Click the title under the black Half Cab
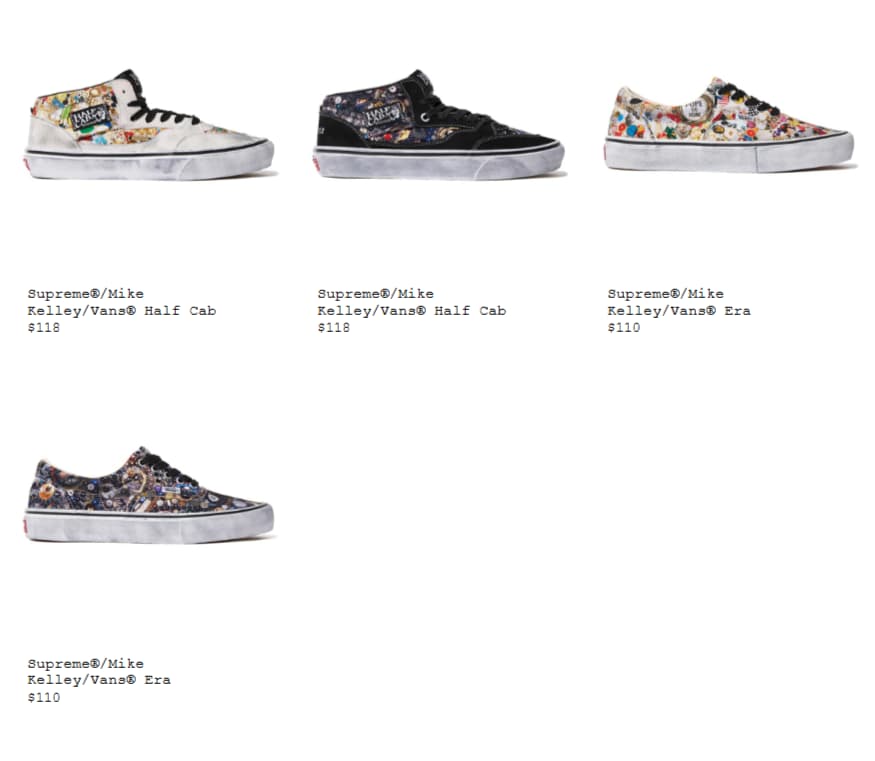 coord(412,302)
